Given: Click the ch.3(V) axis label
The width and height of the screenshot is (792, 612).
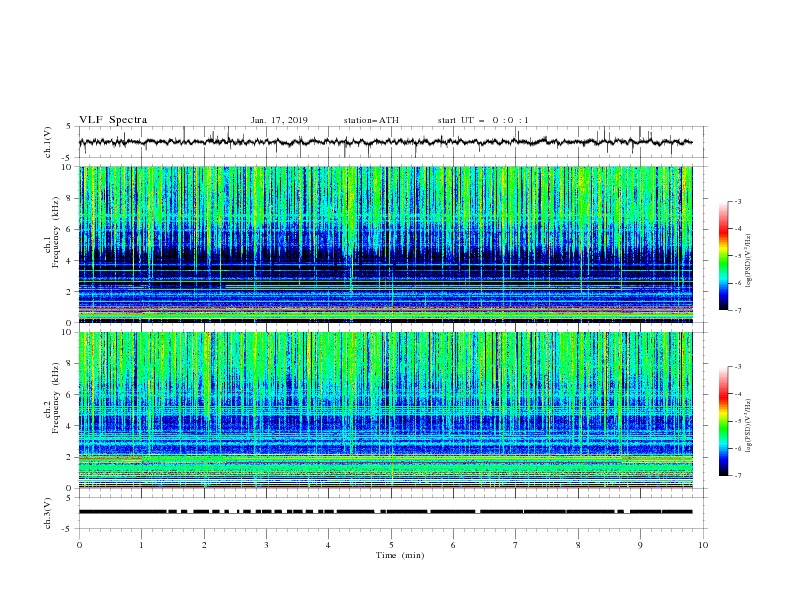Looking at the screenshot, I should point(48,513).
